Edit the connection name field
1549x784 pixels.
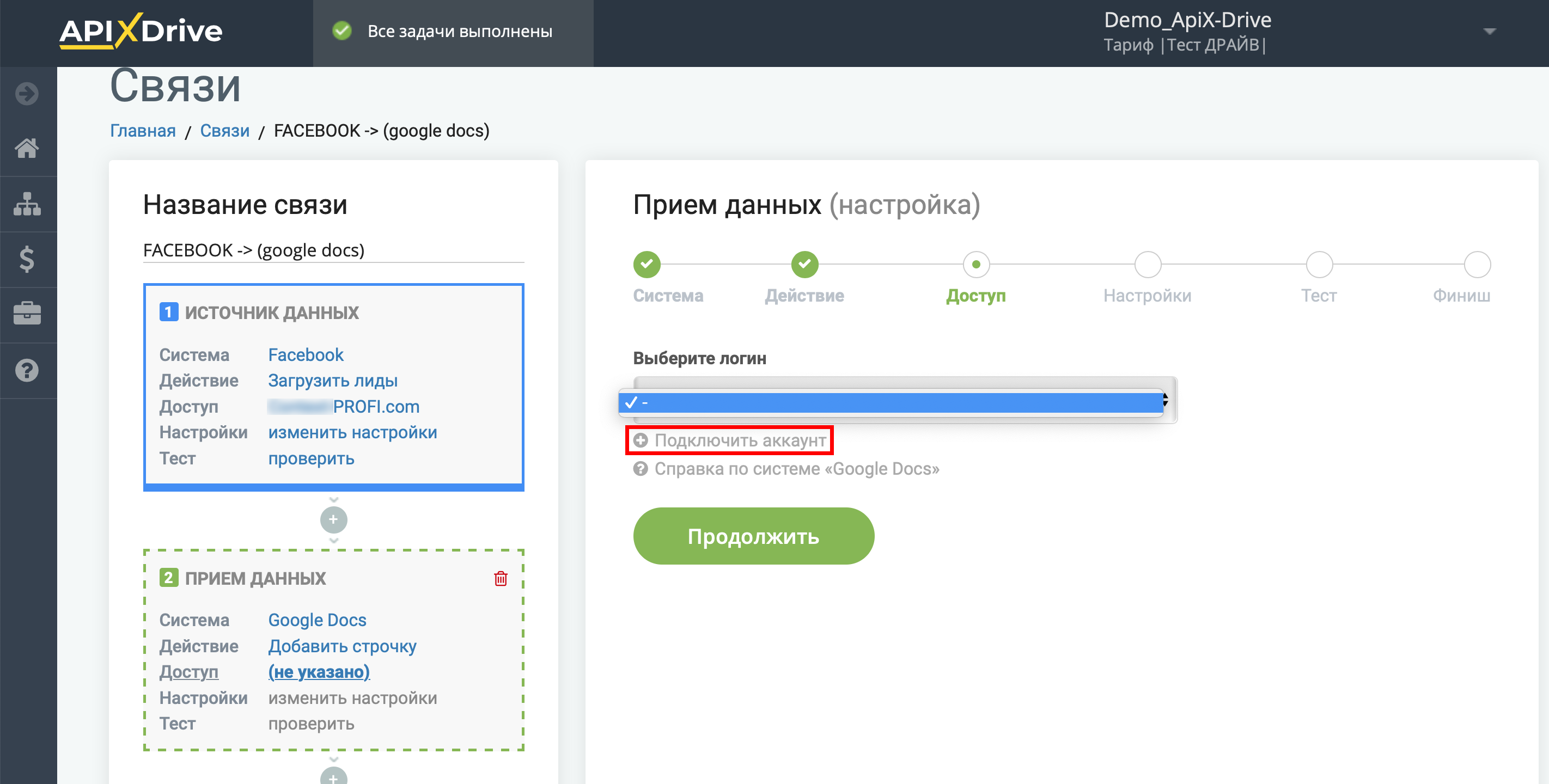coord(334,250)
